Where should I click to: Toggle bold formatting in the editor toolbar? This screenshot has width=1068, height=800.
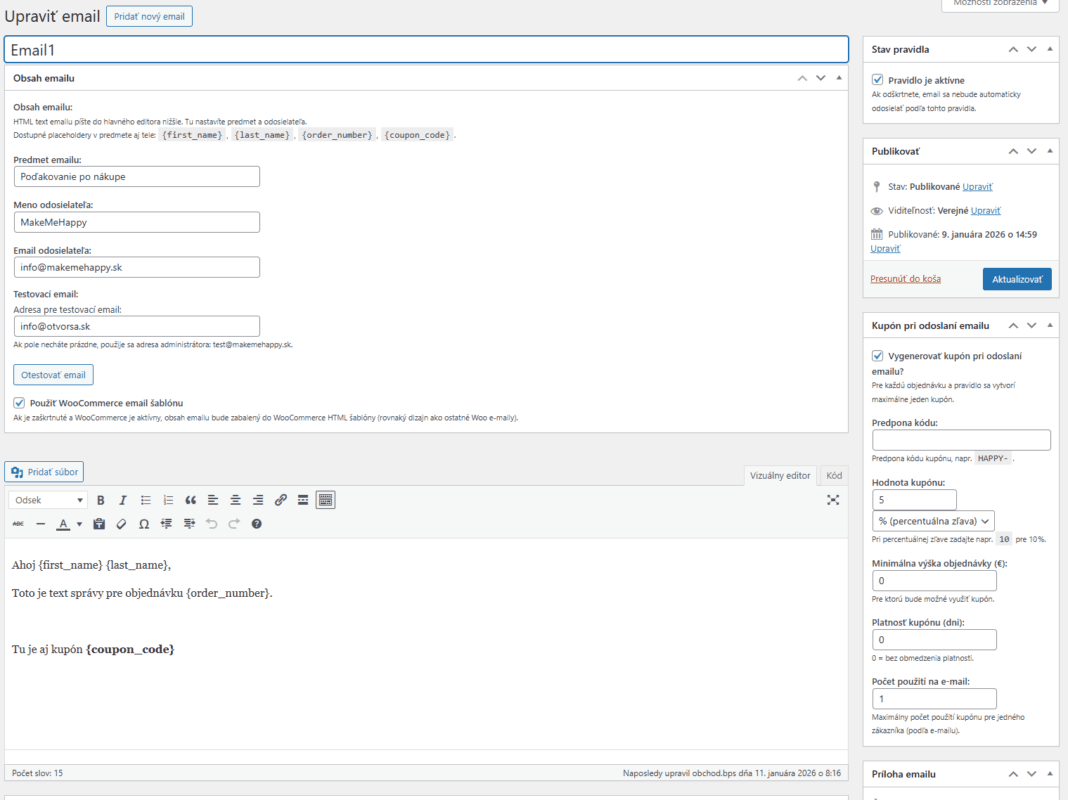(100, 500)
